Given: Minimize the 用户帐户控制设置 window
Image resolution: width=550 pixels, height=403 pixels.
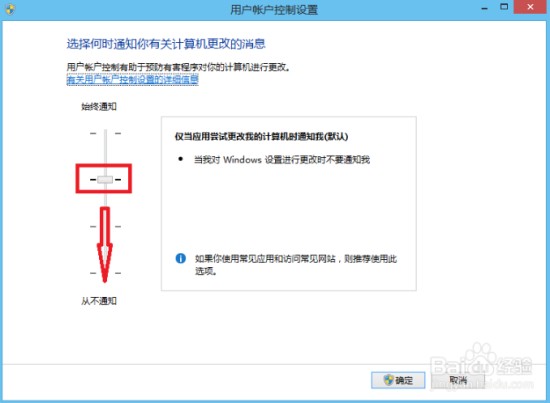Looking at the screenshot, I should 485,8.
